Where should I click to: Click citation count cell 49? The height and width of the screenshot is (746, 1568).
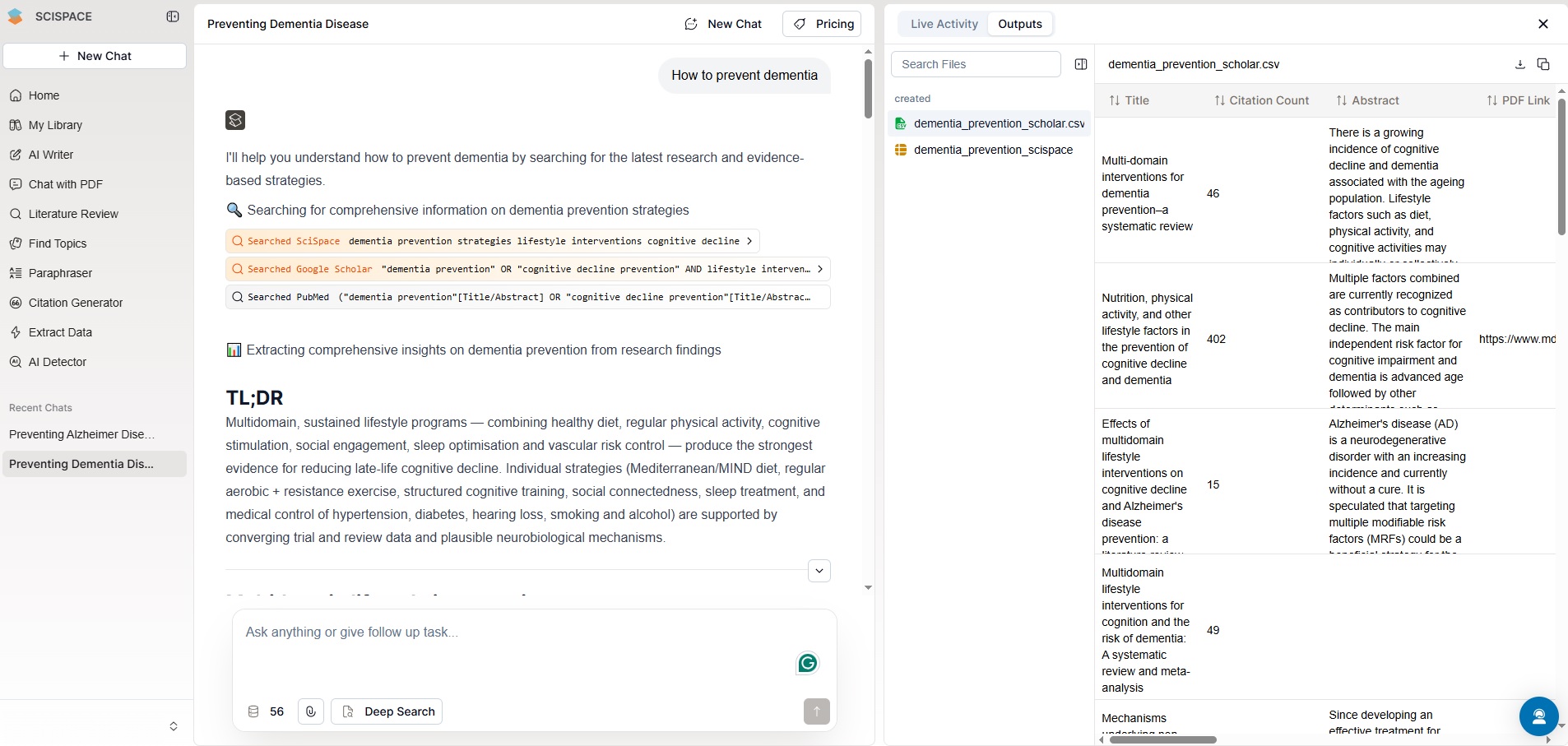[1213, 630]
